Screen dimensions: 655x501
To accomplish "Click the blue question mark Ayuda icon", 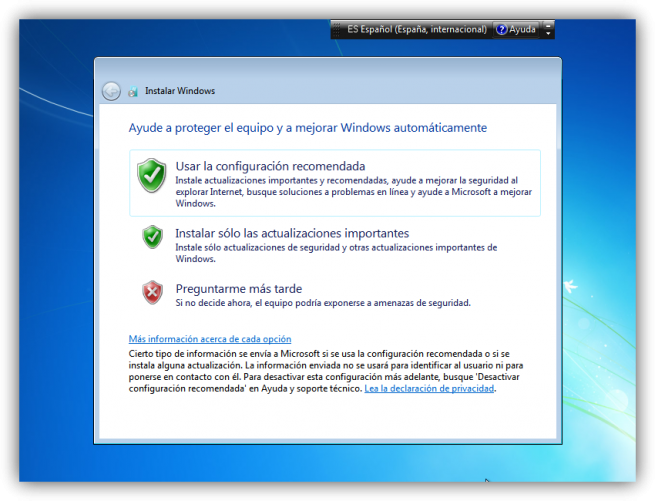I will 501,30.
